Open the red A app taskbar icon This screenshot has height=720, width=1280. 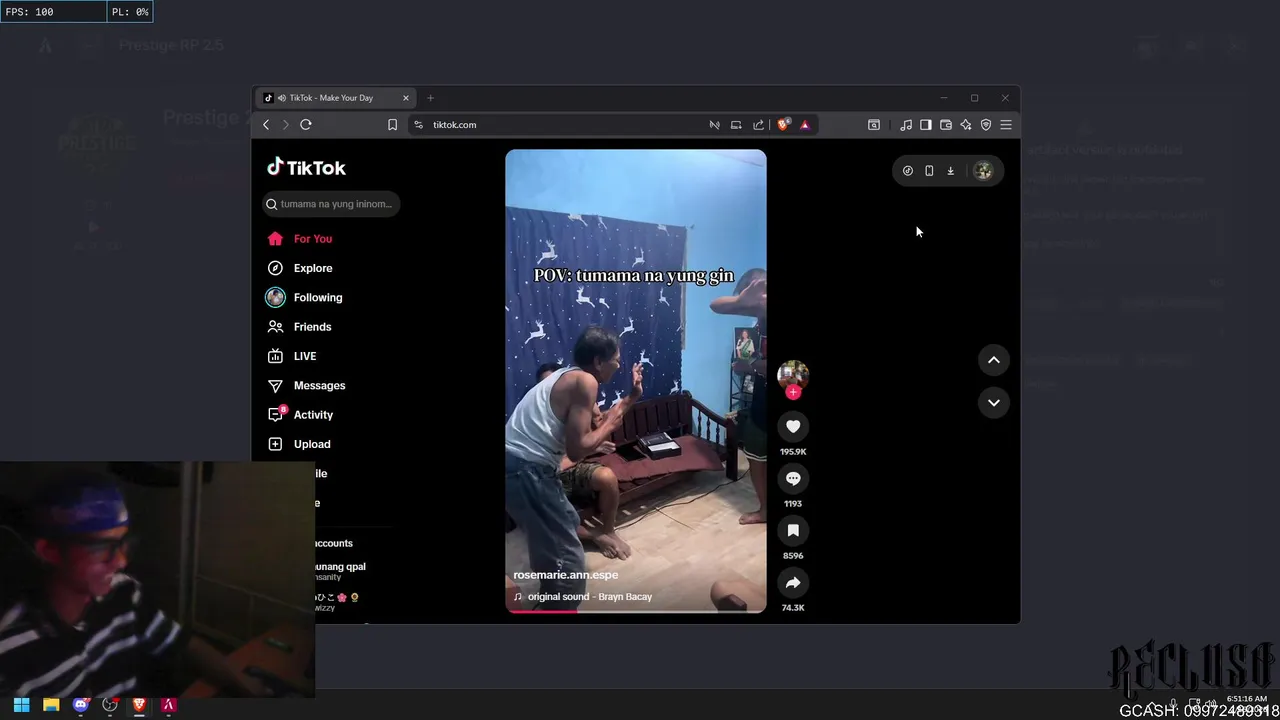click(169, 705)
